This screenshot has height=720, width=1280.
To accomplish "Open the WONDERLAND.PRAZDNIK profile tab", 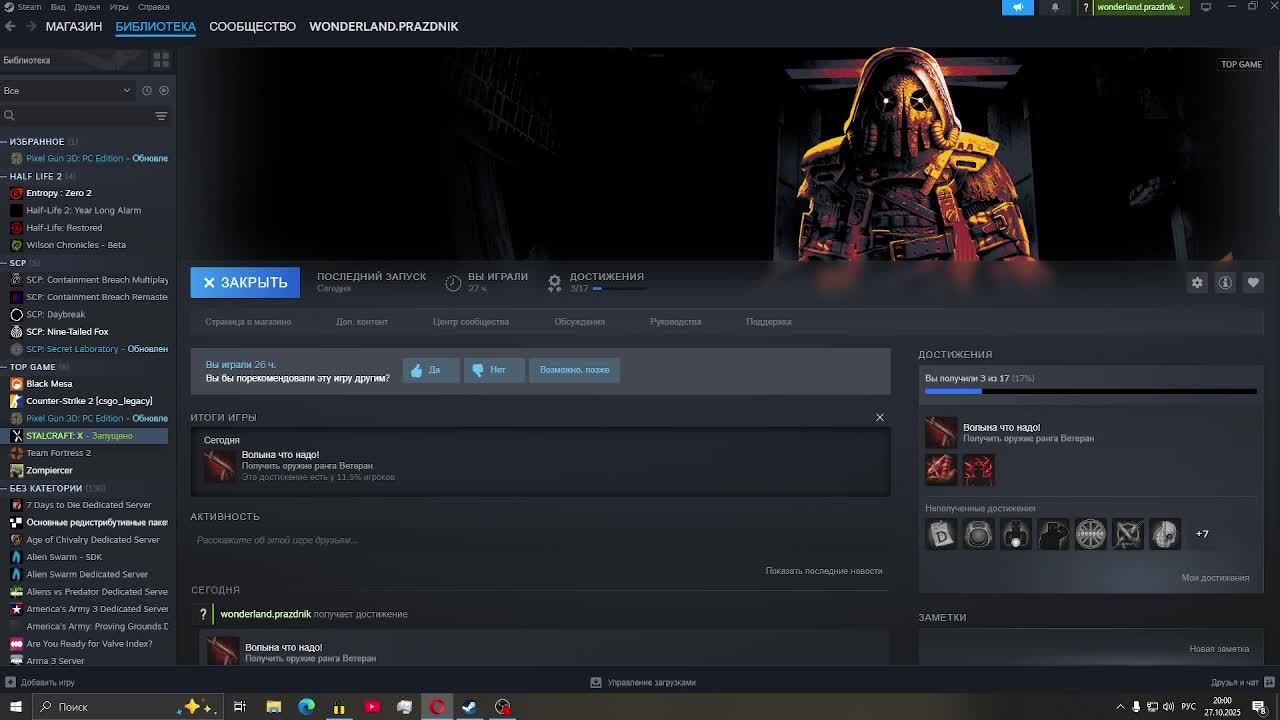I will point(384,26).
